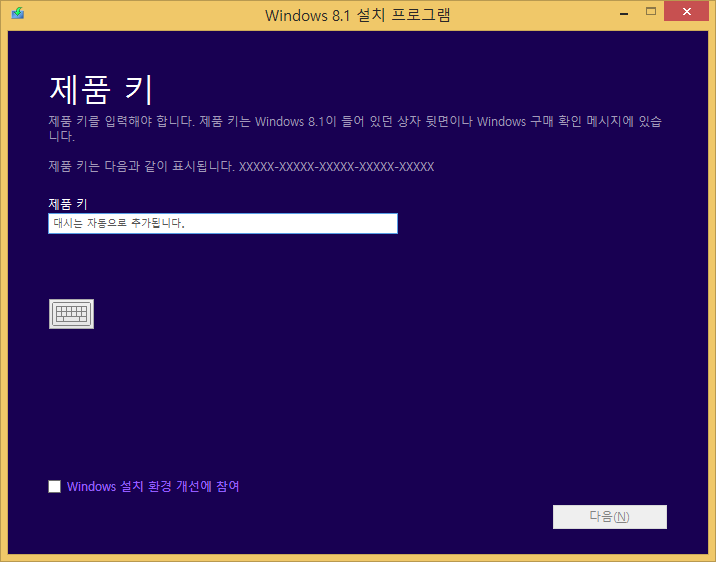The height and width of the screenshot is (562, 716).
Task: Click the 다음(N) button
Action: [610, 517]
